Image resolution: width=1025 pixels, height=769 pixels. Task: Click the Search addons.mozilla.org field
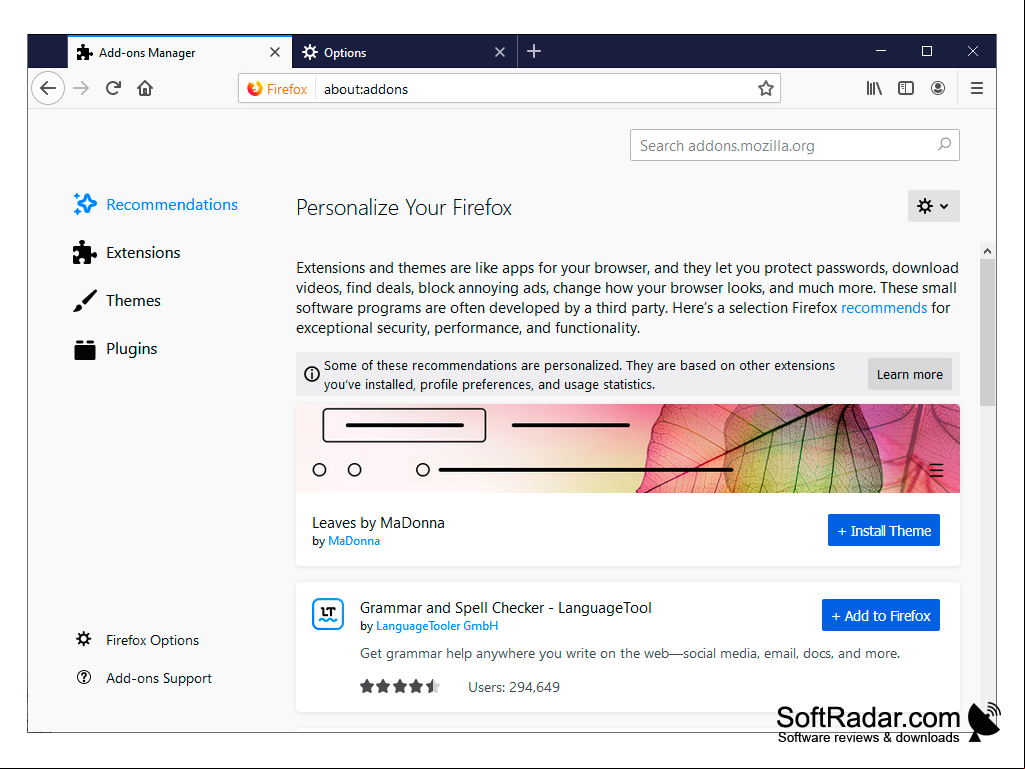(x=794, y=145)
